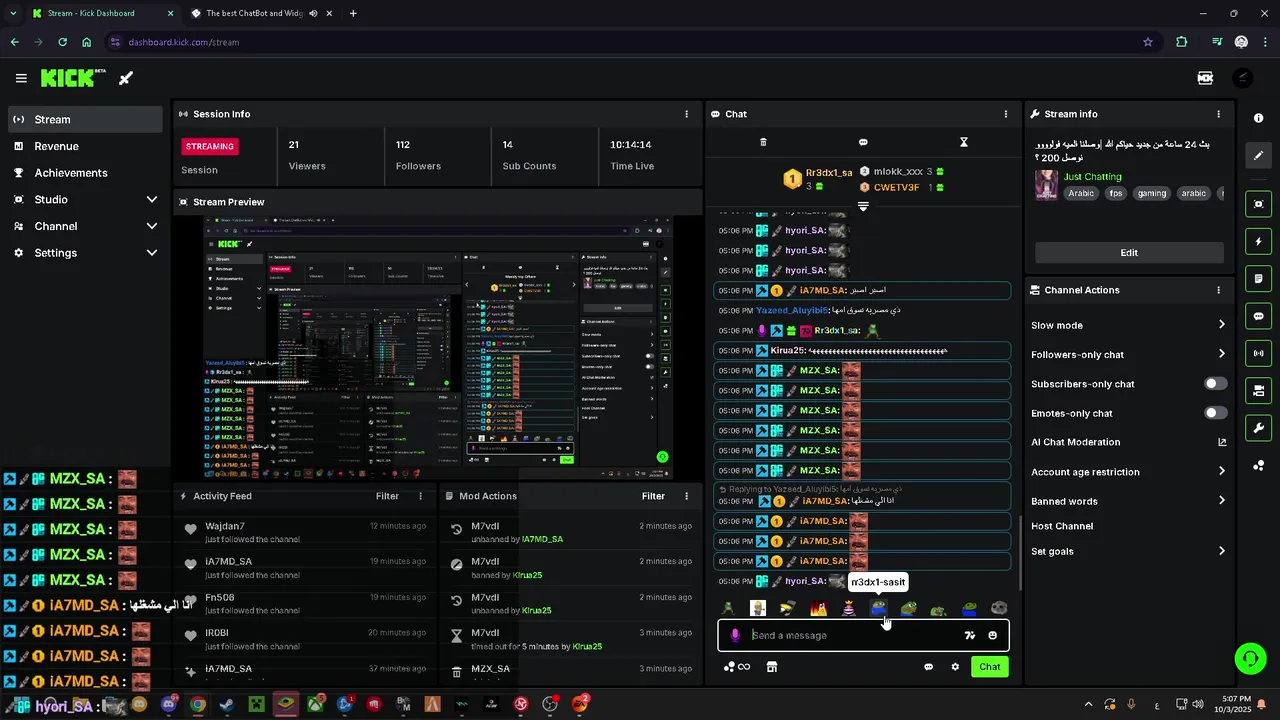Open AI Chat Moderation external link
The width and height of the screenshot is (1280, 720).
(1222, 442)
